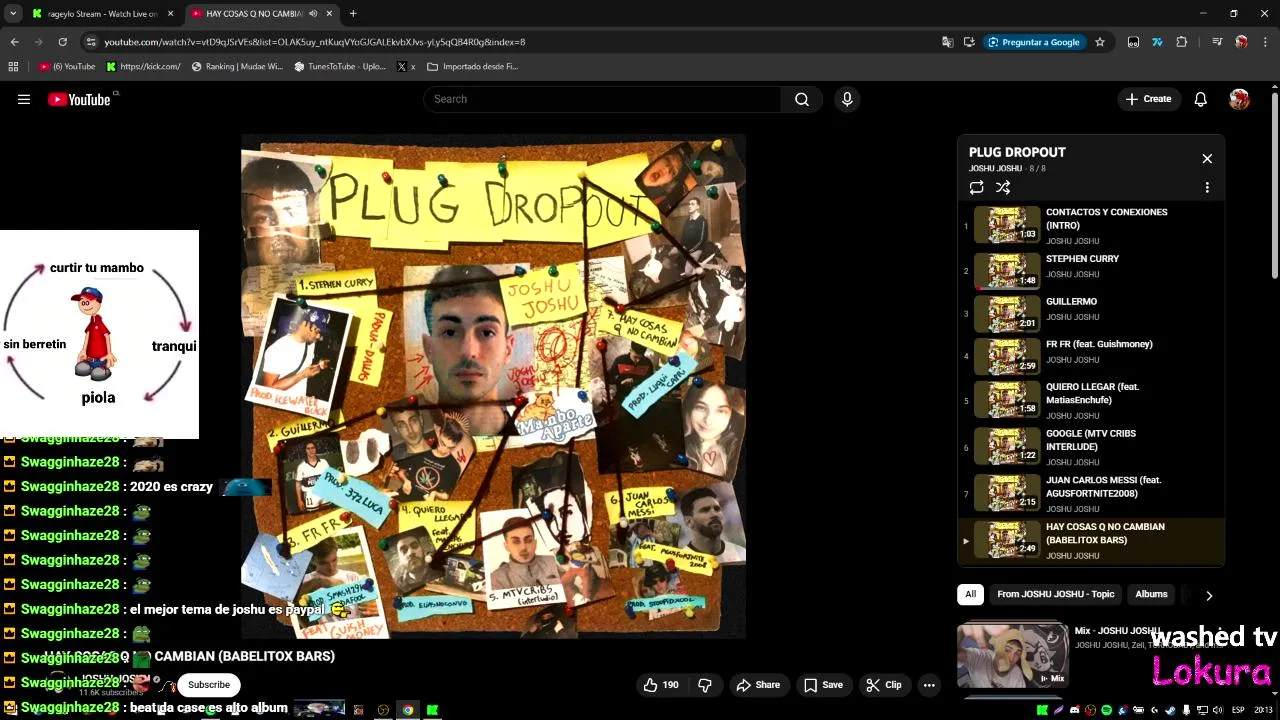Close the PLUG DROPOUT playlist panel

click(x=1207, y=159)
